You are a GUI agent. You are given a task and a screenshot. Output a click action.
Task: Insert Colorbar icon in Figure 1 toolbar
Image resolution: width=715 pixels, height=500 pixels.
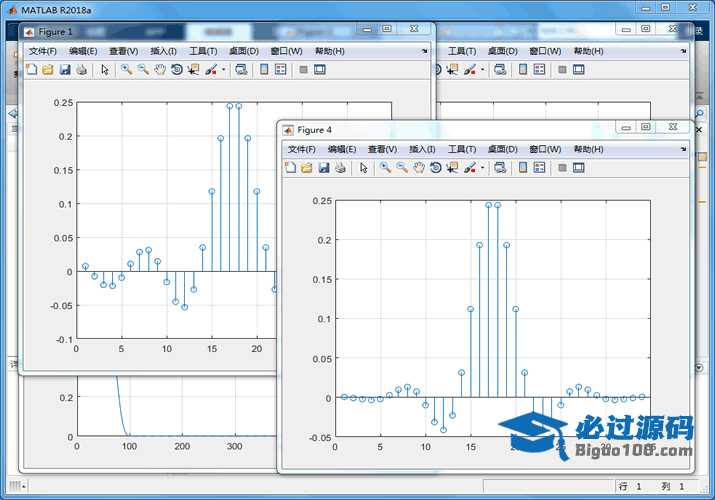tap(264, 69)
